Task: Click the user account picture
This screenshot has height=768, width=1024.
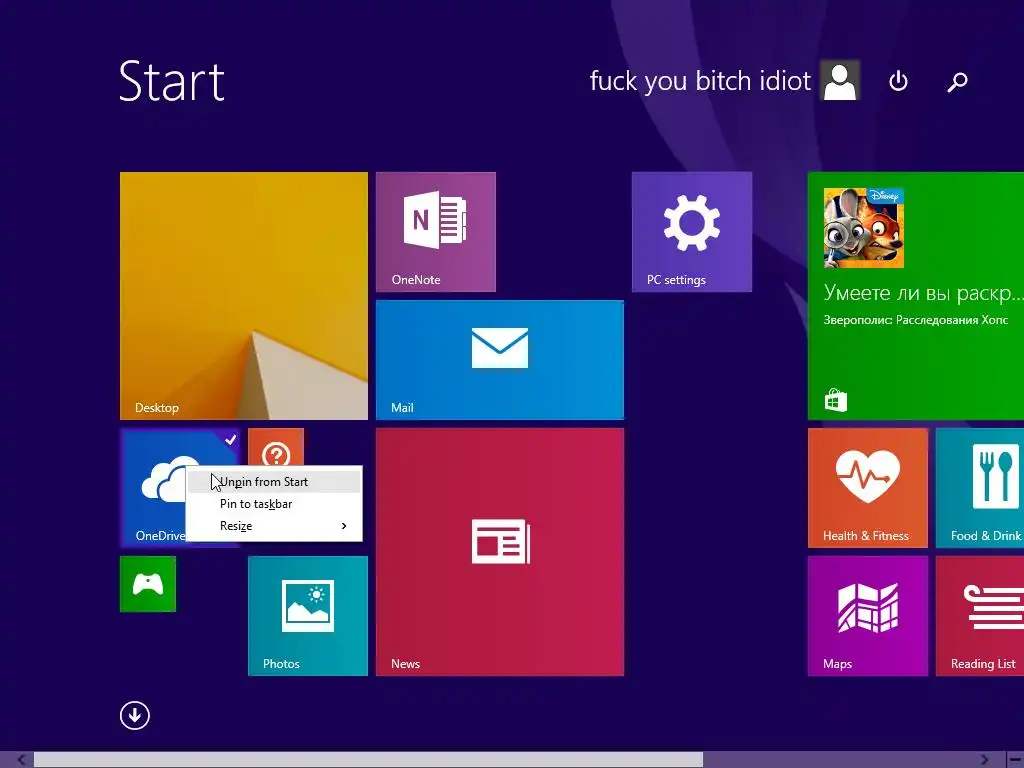Action: (840, 80)
